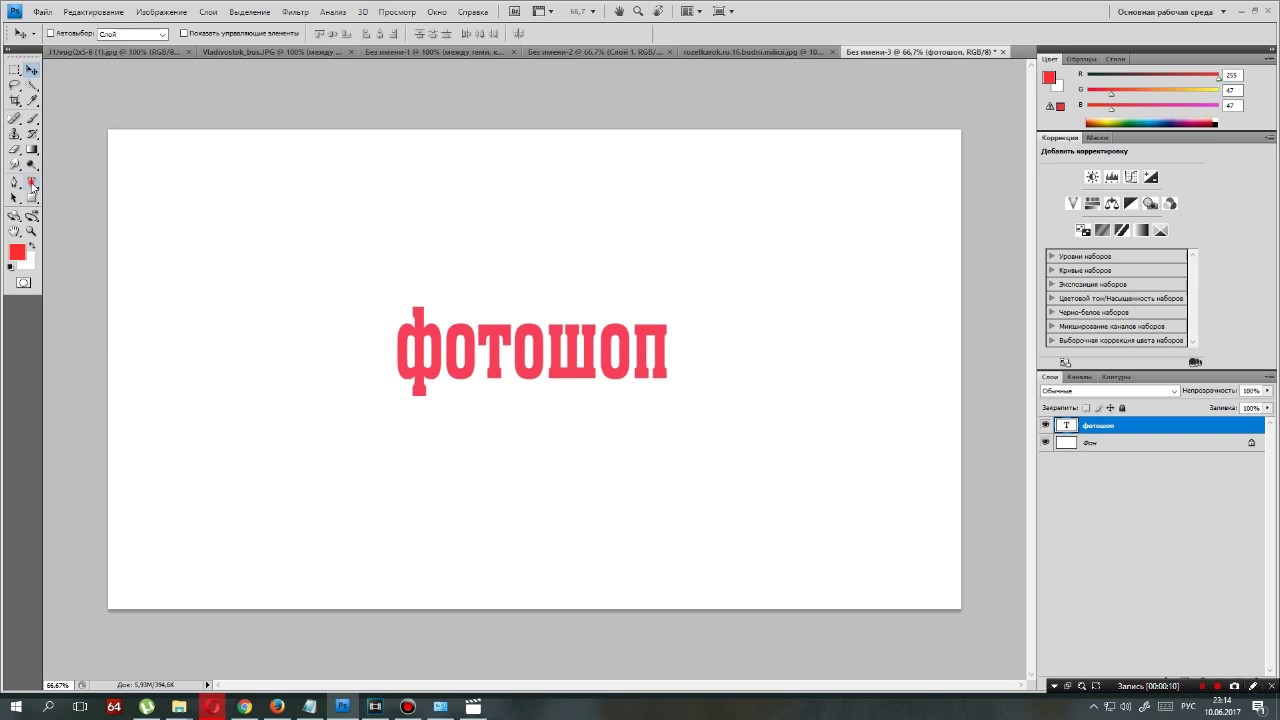The height and width of the screenshot is (720, 1280).
Task: Click the zoom percentage field 66,67%
Action: [57, 685]
